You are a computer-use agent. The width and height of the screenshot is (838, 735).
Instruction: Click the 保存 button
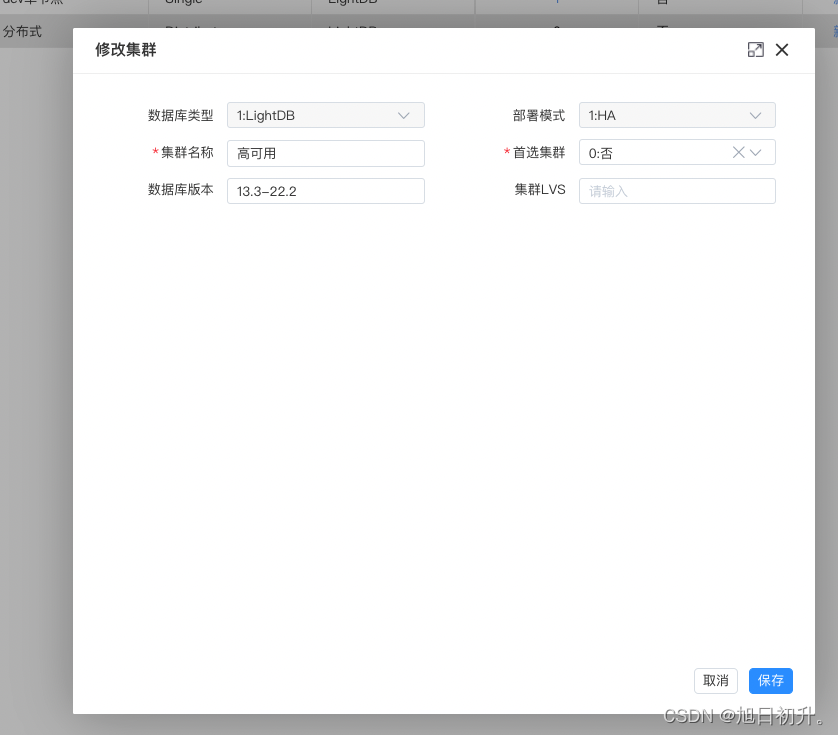pyautogui.click(x=770, y=680)
